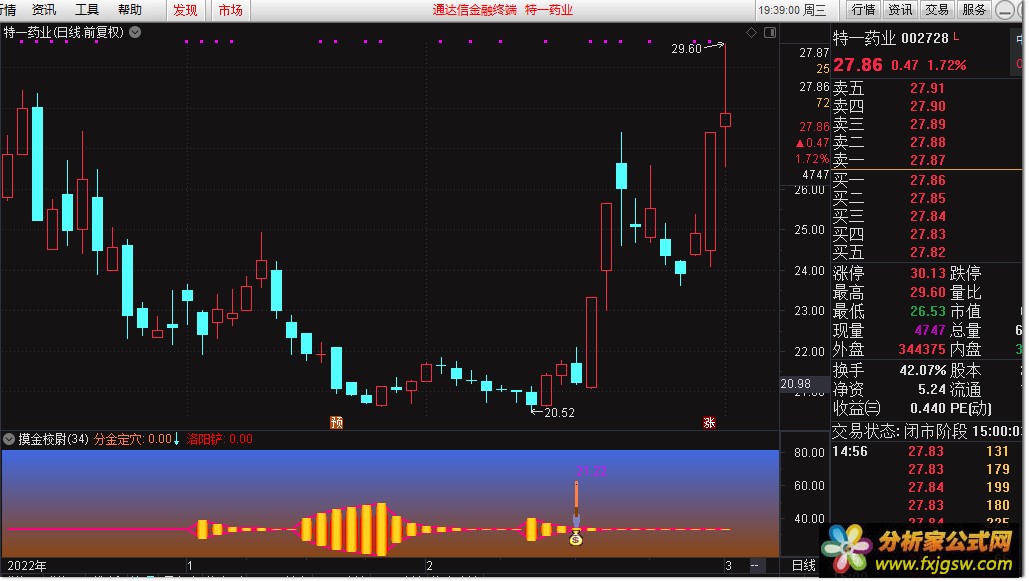This screenshot has width=1029, height=581.
Task: Click the 外盘 value 344375
Action: tap(922, 349)
